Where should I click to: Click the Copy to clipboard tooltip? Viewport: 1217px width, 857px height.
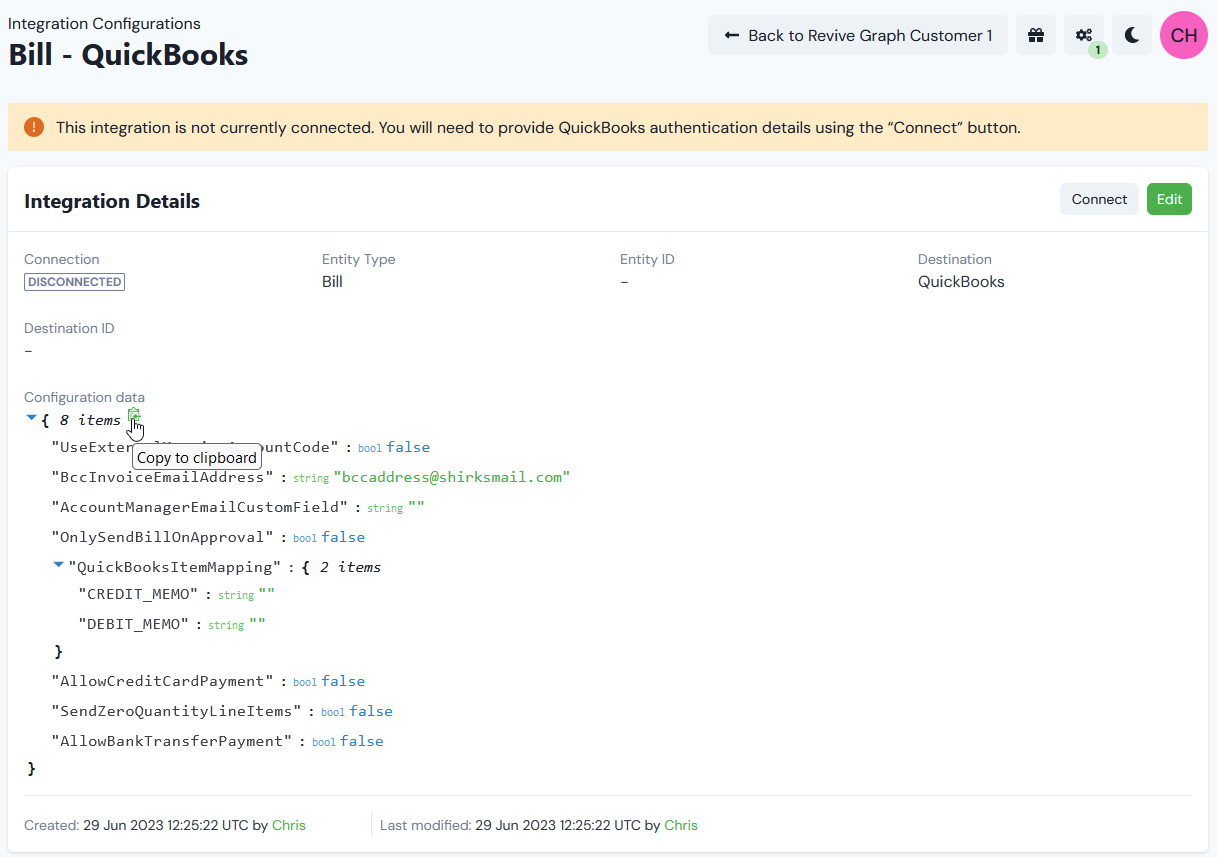[197, 458]
